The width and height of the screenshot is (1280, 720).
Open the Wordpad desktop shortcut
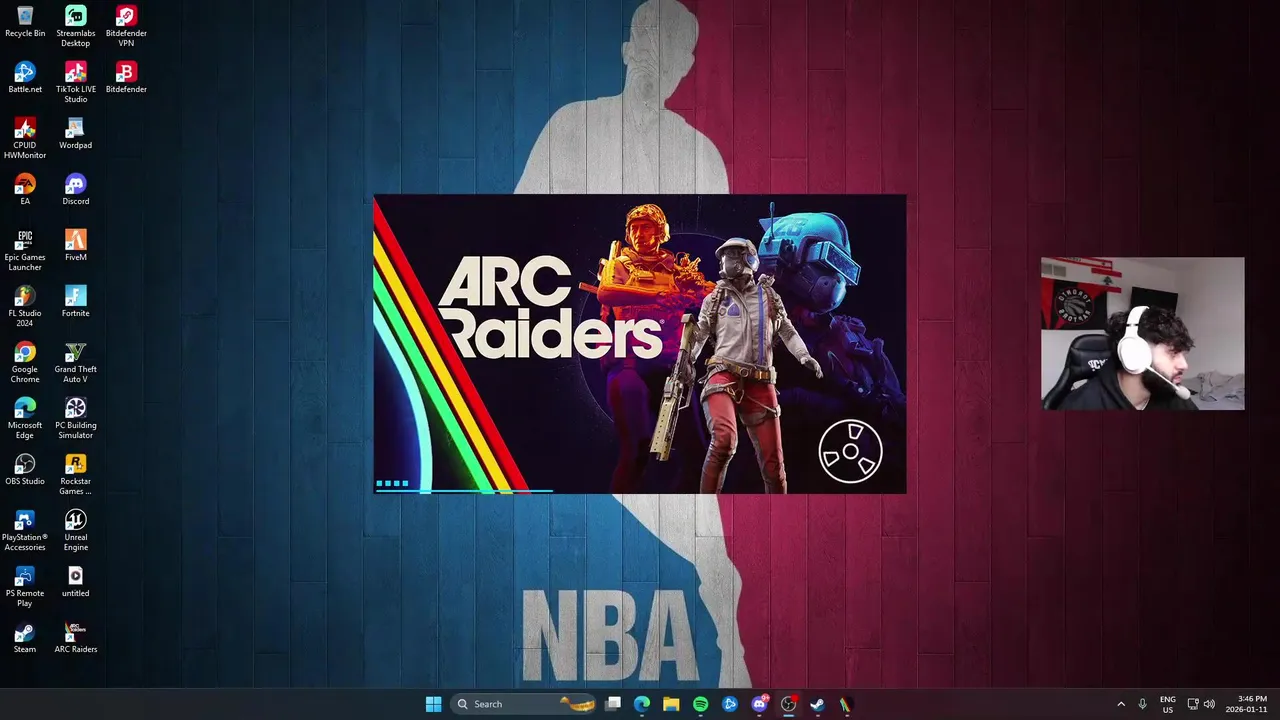click(75, 133)
